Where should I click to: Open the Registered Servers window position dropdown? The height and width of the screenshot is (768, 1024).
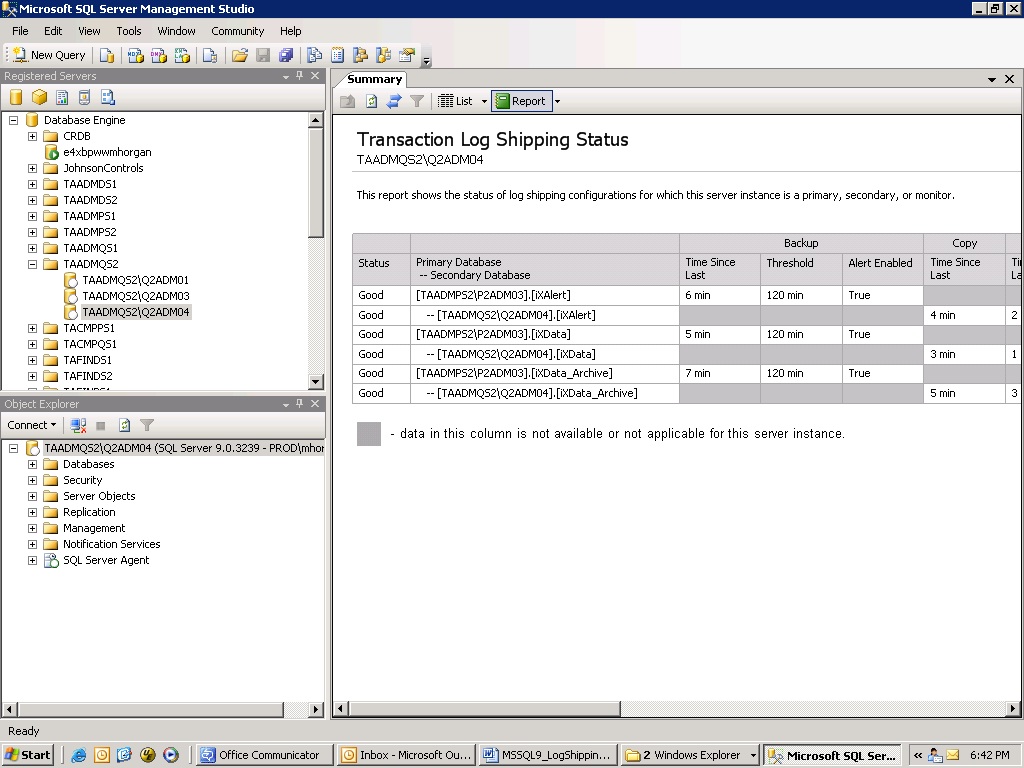click(285, 76)
